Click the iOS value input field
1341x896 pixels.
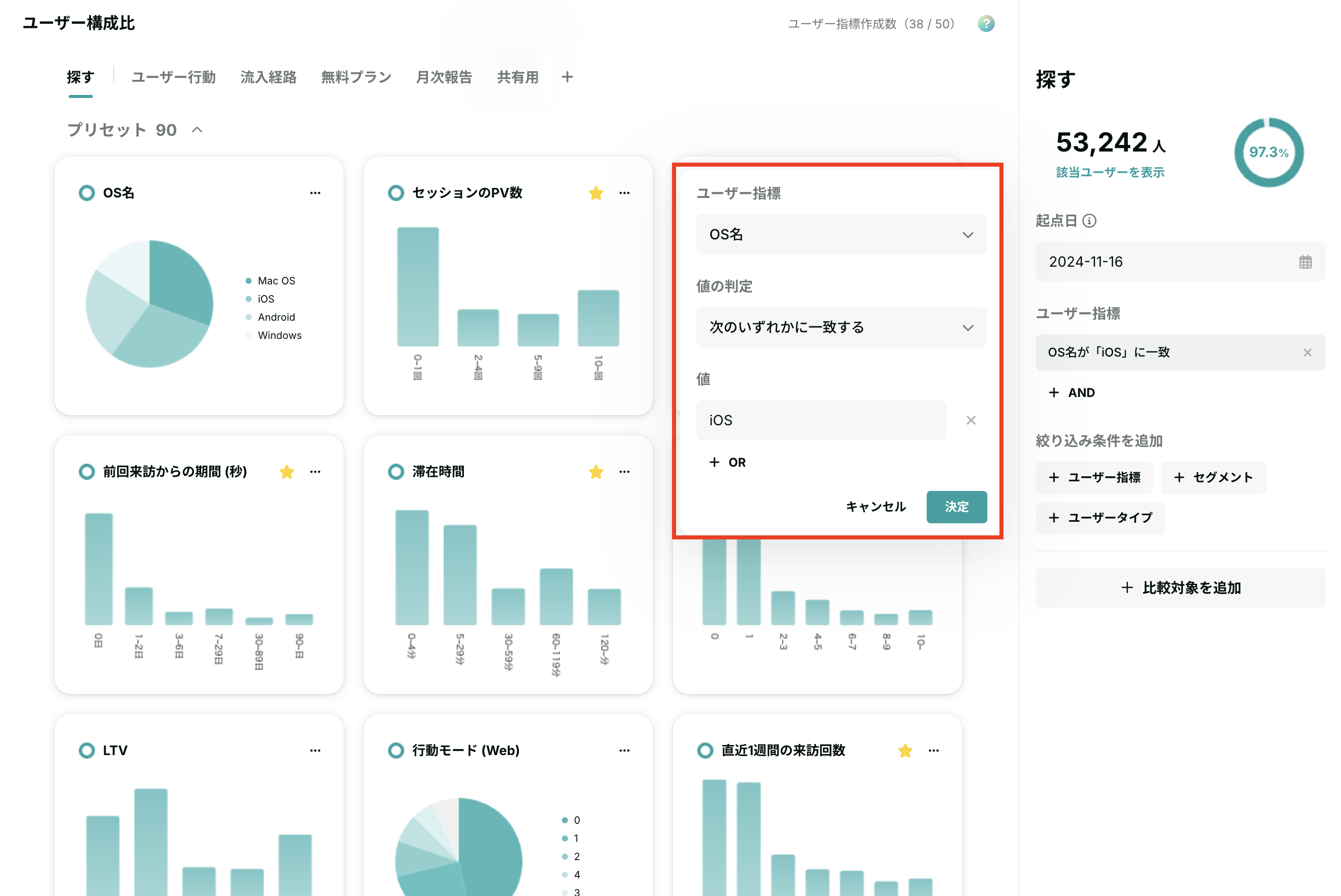tap(821, 421)
